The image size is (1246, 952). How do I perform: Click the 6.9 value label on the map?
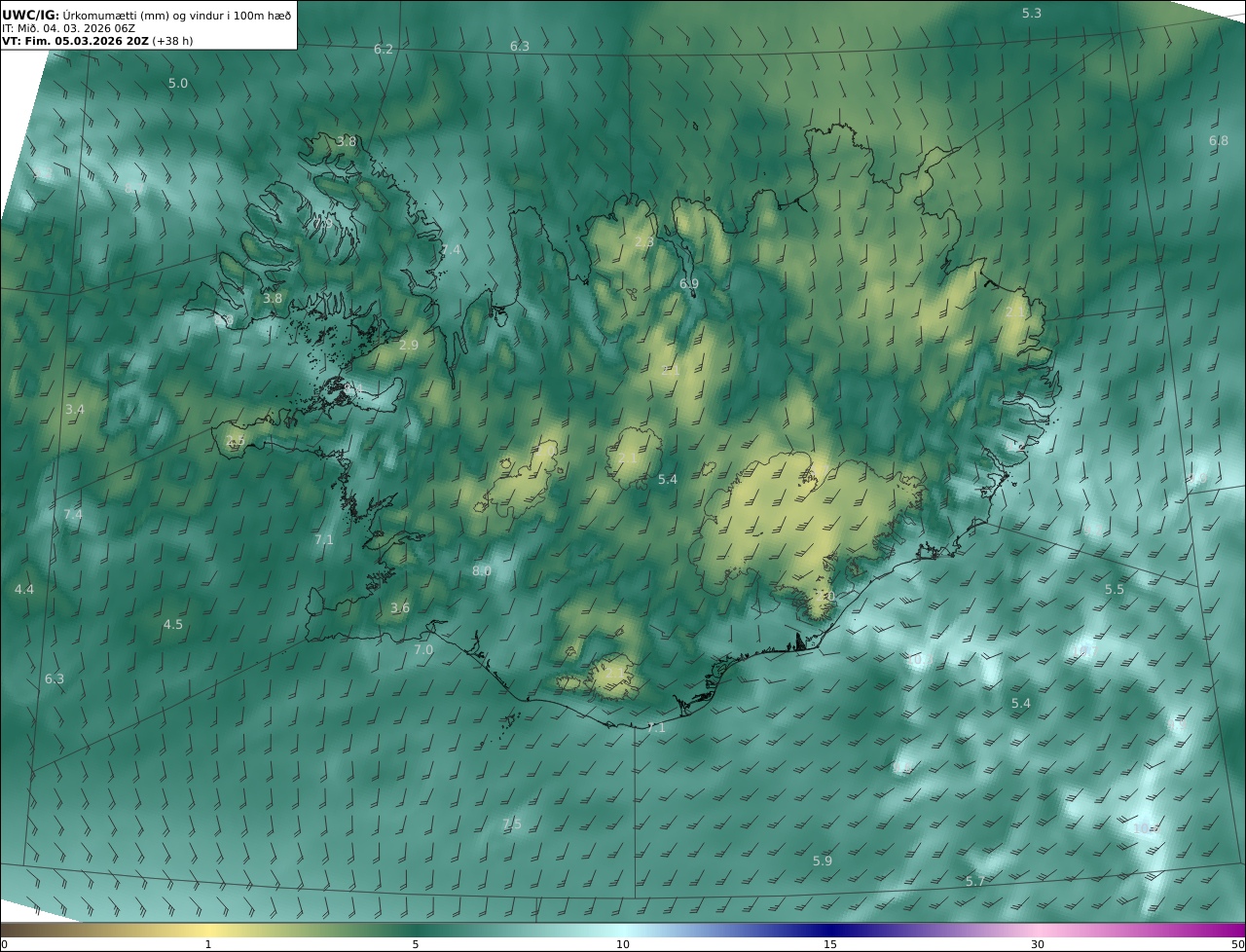tap(689, 283)
